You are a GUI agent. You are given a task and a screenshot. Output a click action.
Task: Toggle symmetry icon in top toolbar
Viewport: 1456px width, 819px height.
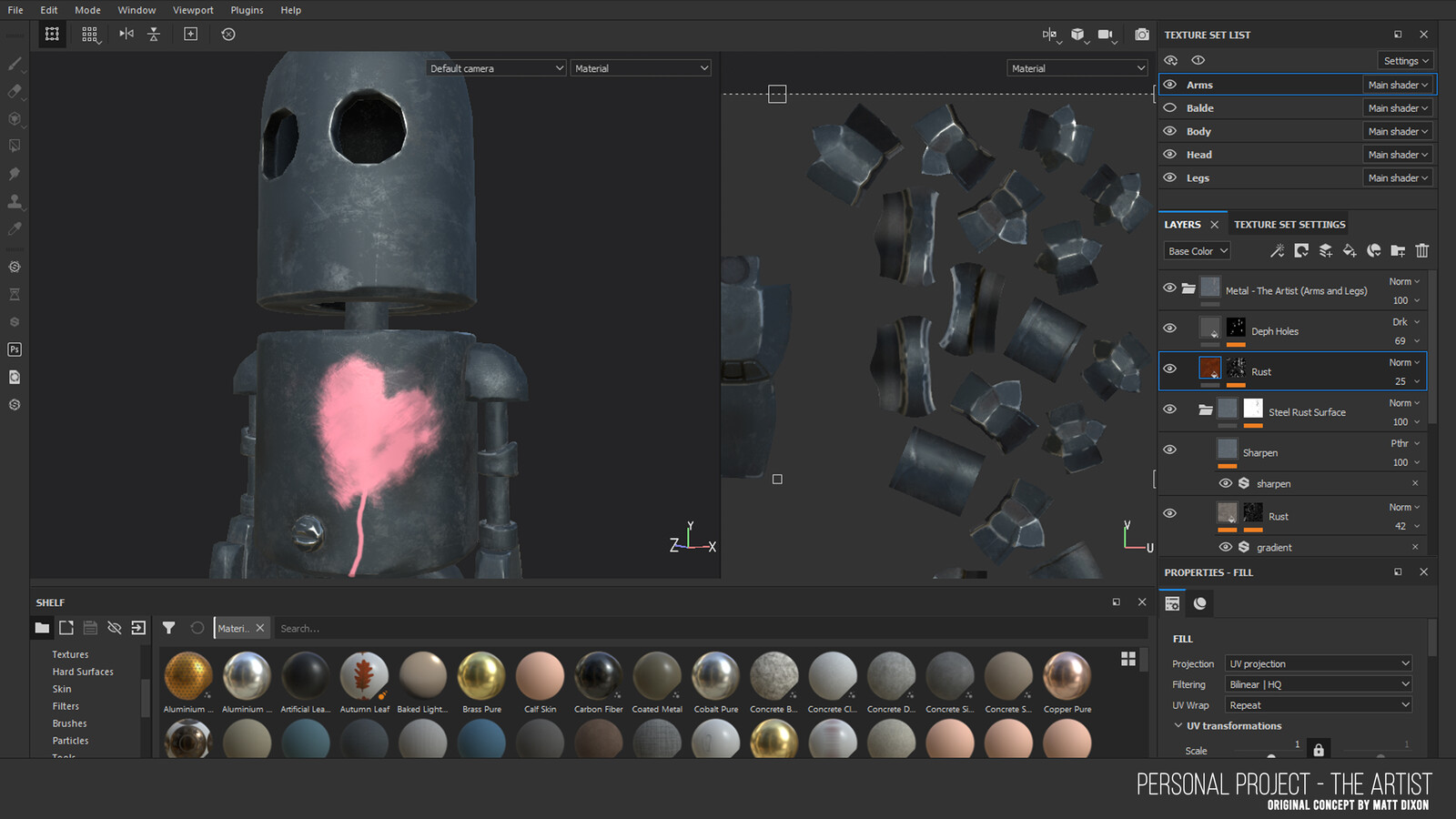126,35
